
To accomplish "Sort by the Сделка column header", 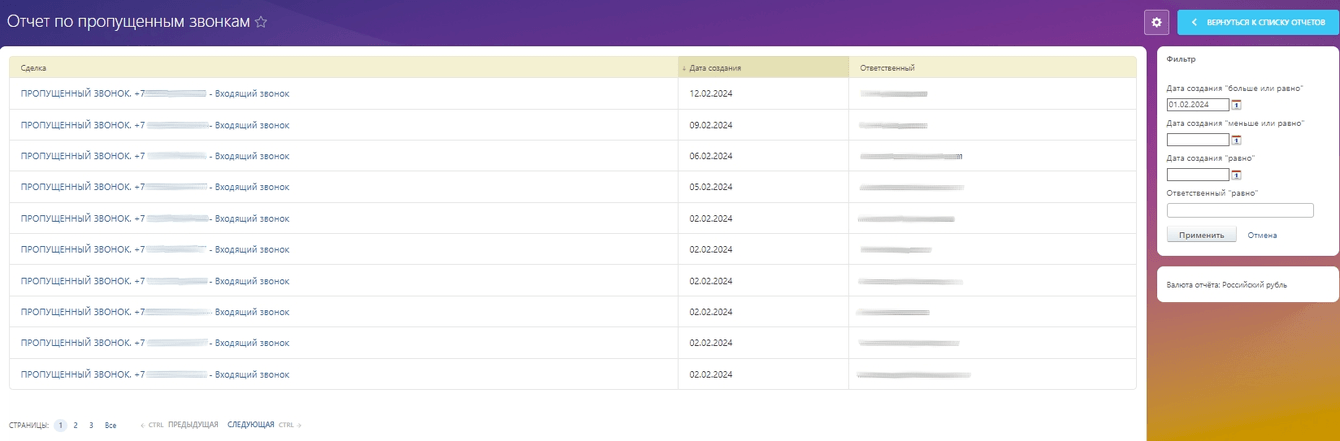I will pos(34,68).
